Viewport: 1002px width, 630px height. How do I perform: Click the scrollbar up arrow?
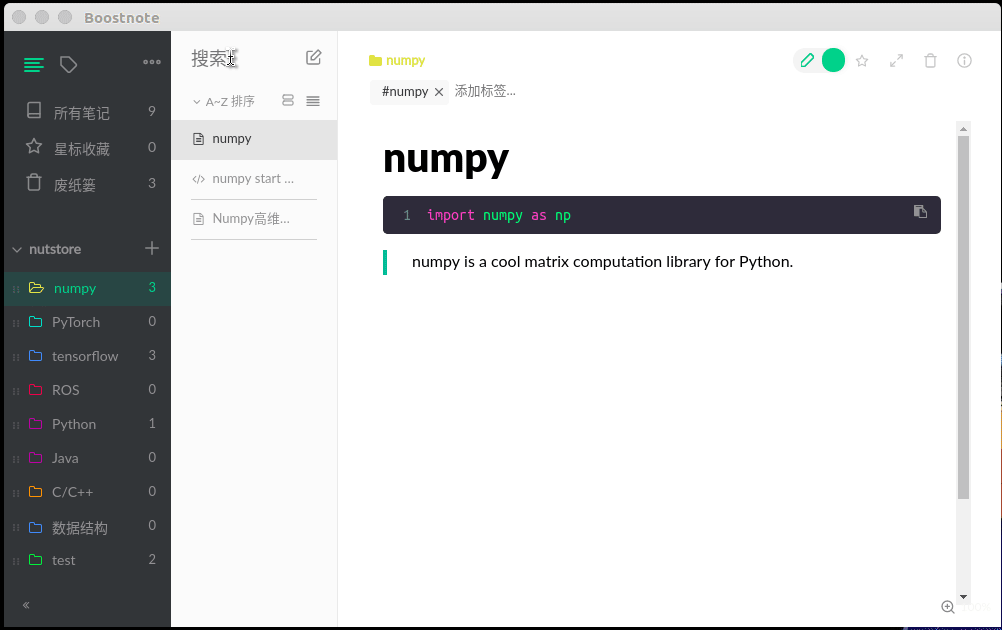[x=964, y=129]
